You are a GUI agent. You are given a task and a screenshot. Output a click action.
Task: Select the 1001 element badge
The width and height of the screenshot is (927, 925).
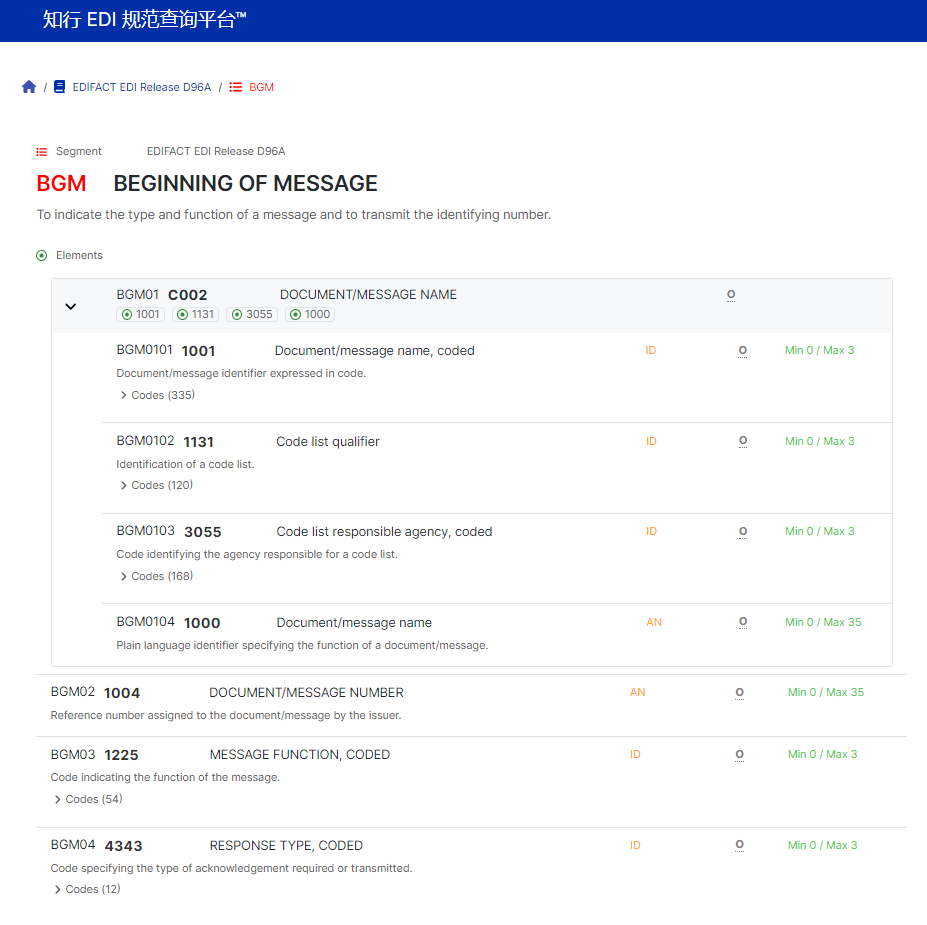(141, 314)
